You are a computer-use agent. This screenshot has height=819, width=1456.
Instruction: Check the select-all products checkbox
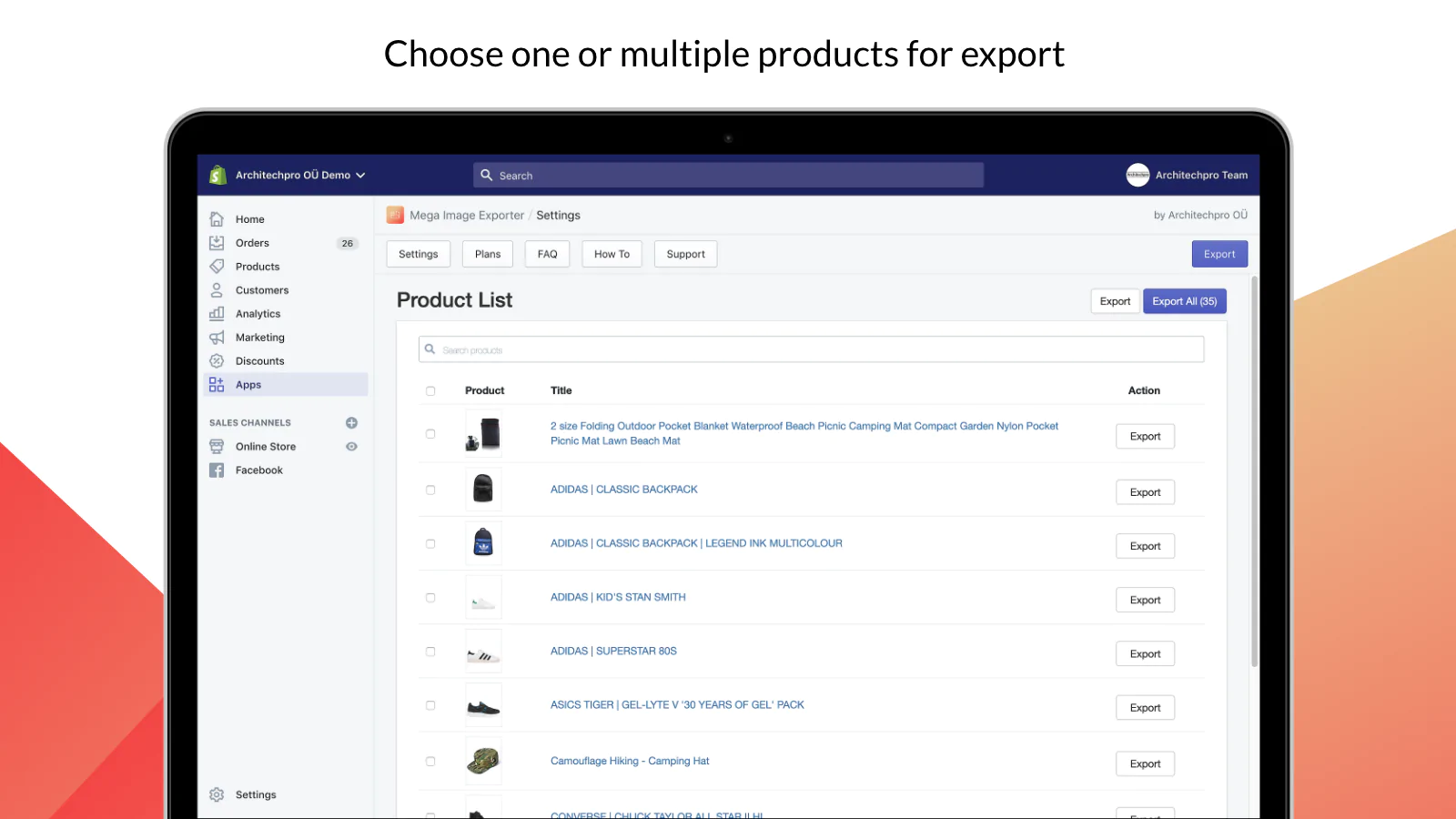430,390
